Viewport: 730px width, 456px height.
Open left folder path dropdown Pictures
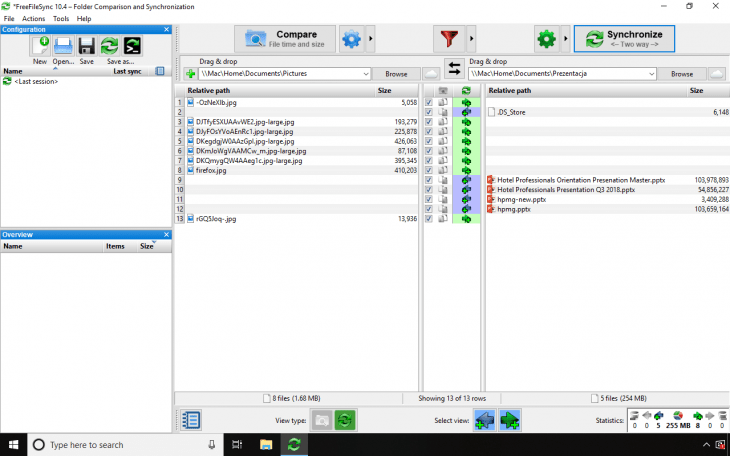tap(365, 74)
